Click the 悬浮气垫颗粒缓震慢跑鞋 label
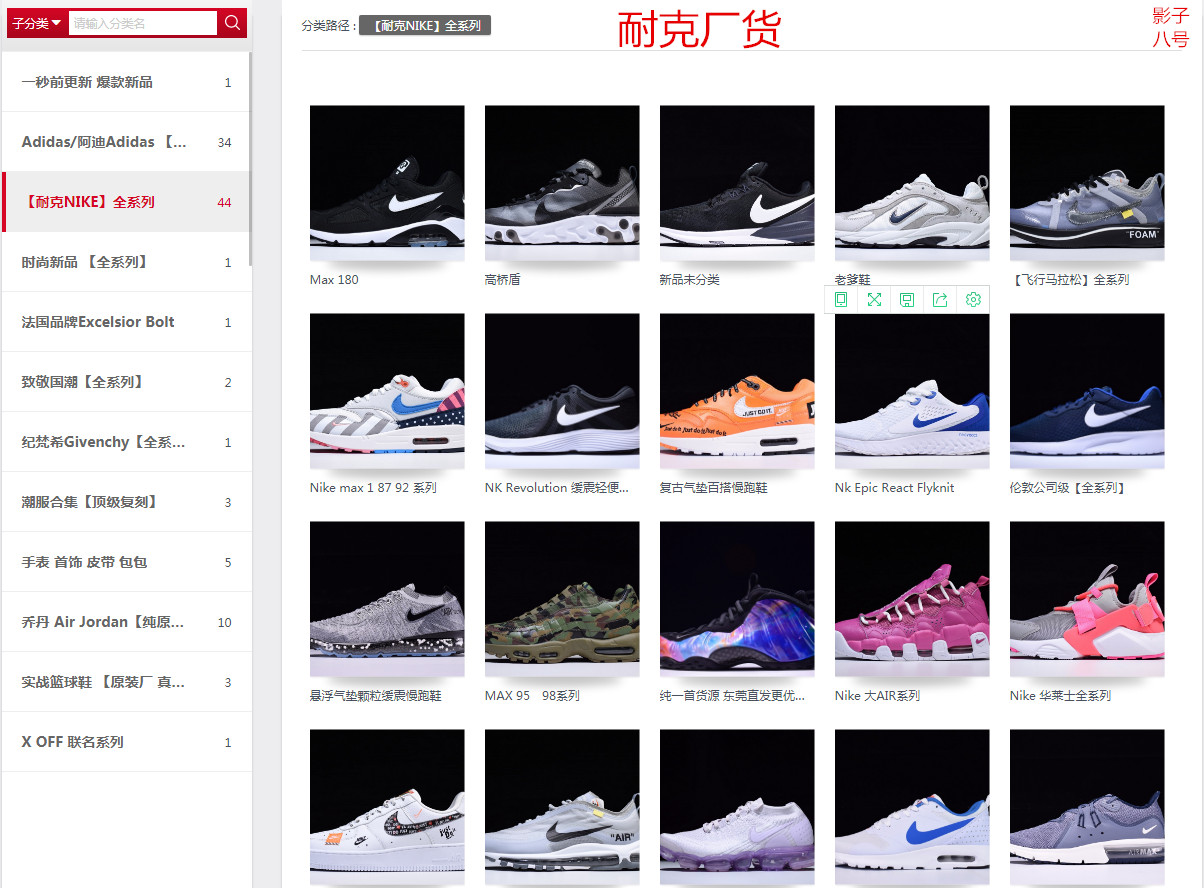This screenshot has width=1204, height=888. click(x=376, y=696)
